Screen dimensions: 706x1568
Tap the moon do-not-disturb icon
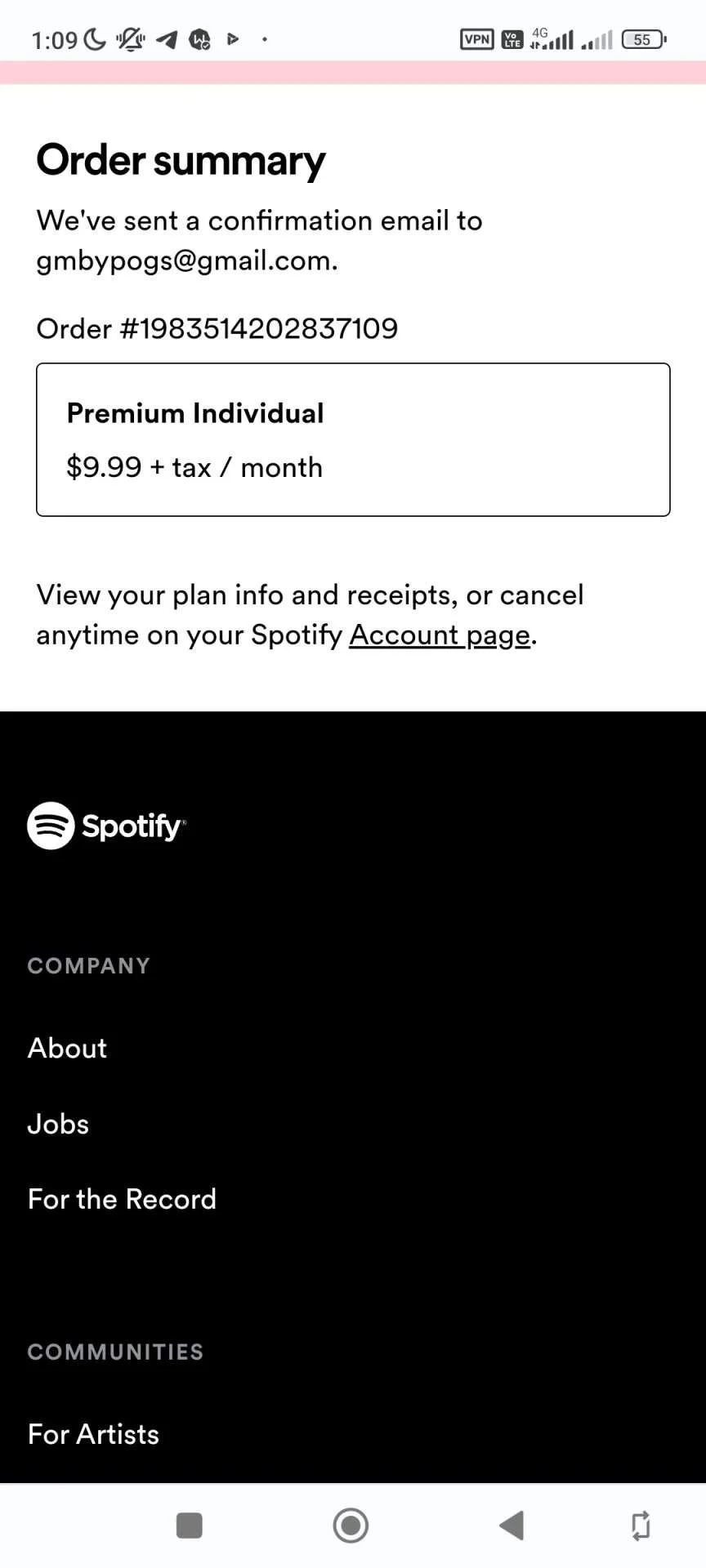[x=96, y=38]
